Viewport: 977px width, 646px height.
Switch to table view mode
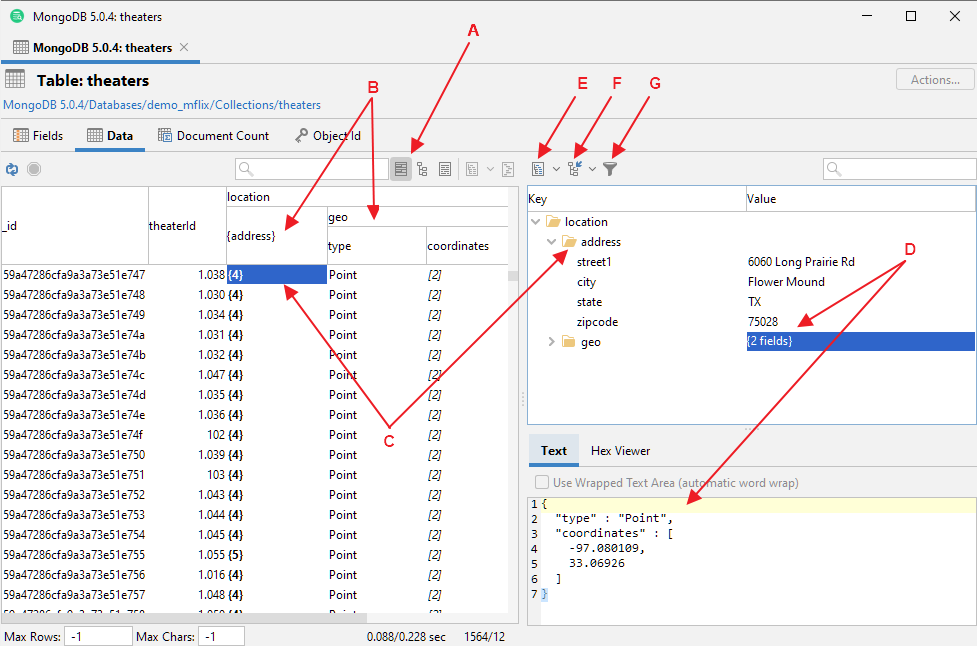point(400,168)
